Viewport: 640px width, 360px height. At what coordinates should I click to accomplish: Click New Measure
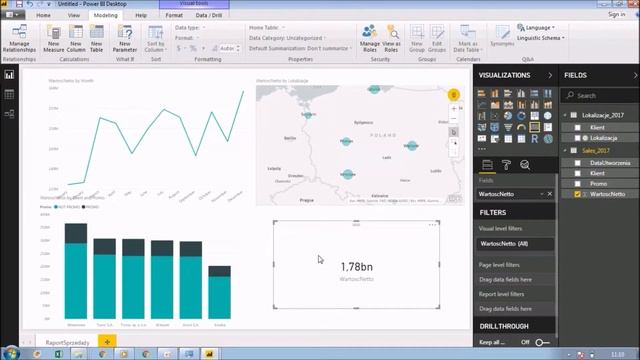(x=53, y=39)
